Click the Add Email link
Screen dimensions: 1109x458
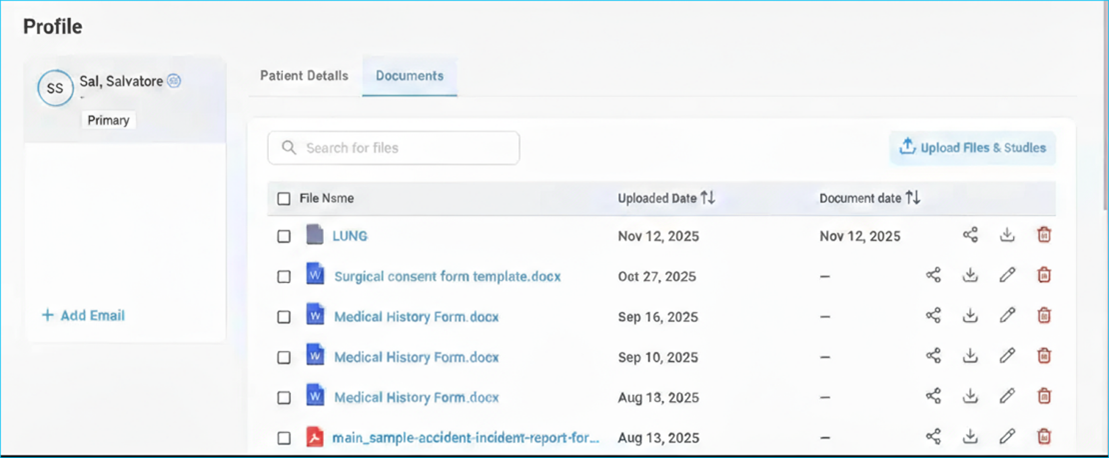83,315
